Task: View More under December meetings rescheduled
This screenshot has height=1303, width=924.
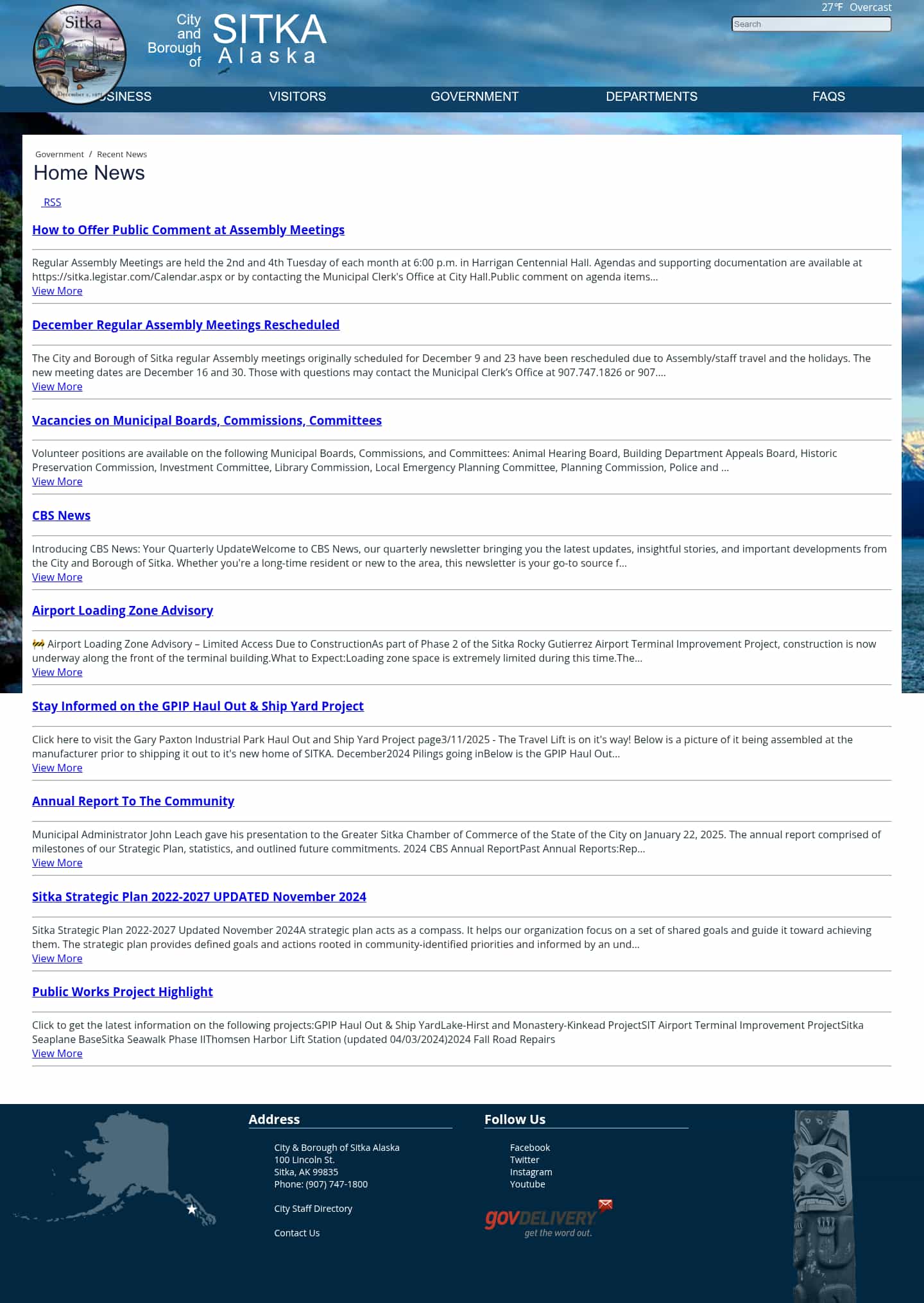Action: pos(57,386)
